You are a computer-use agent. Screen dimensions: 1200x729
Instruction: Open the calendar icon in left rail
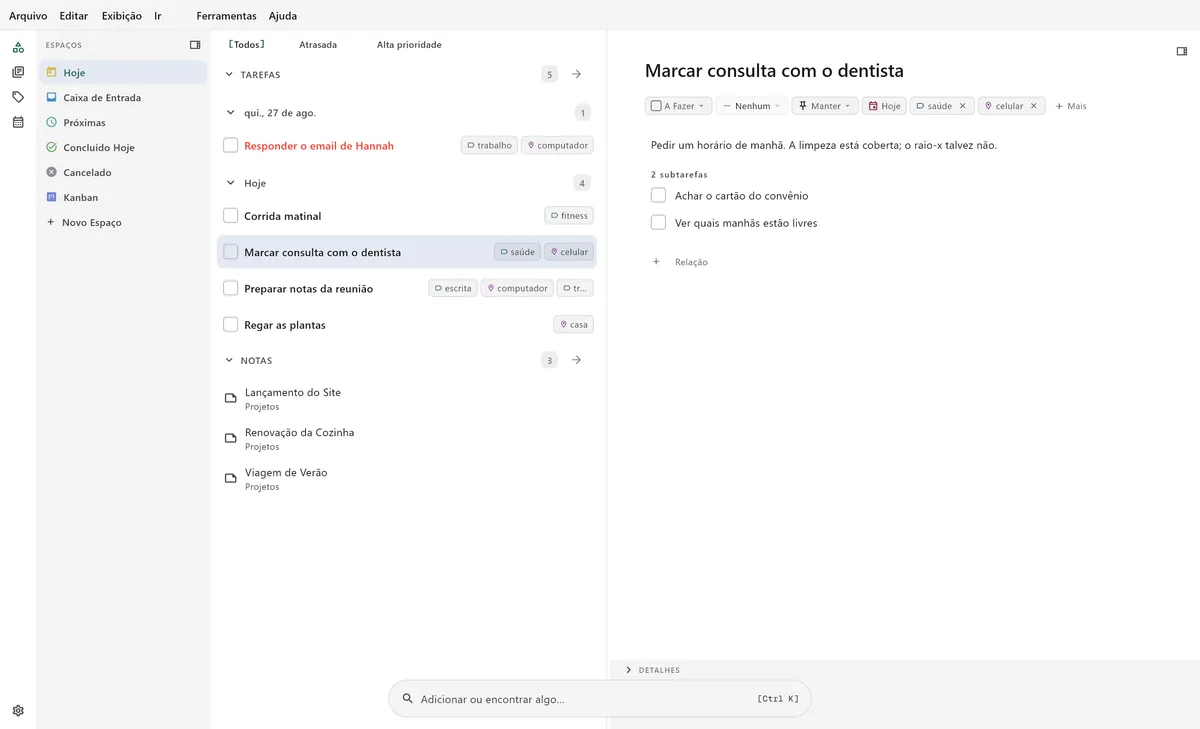(x=18, y=122)
